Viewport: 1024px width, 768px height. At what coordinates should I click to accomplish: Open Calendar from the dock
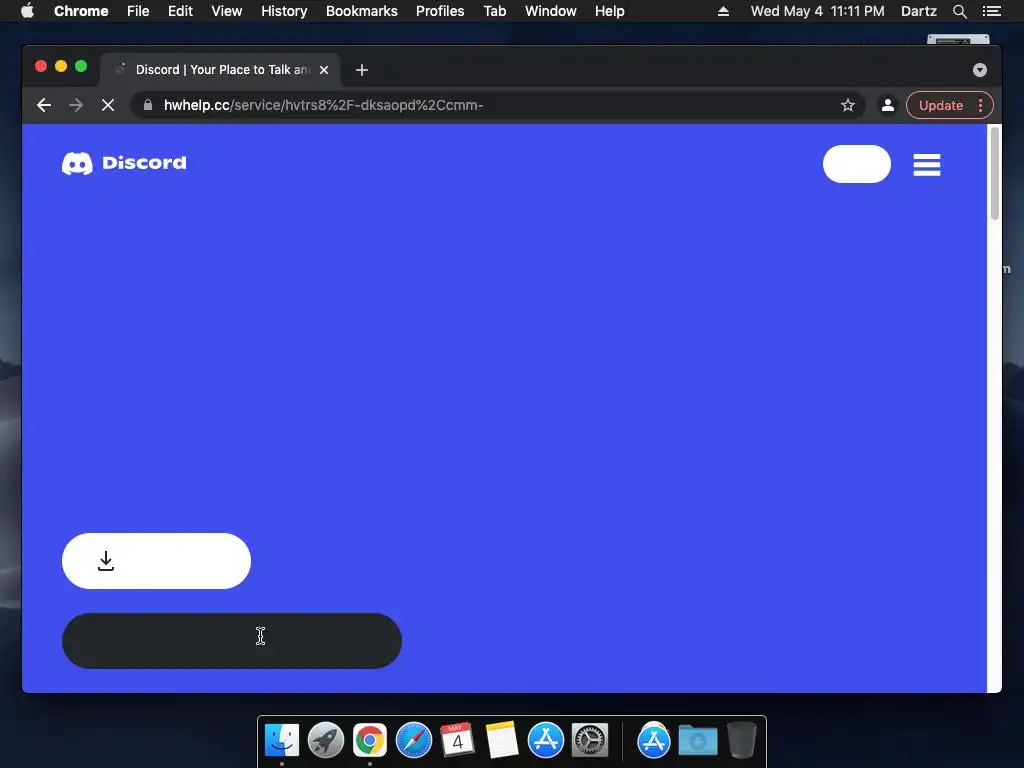click(457, 741)
